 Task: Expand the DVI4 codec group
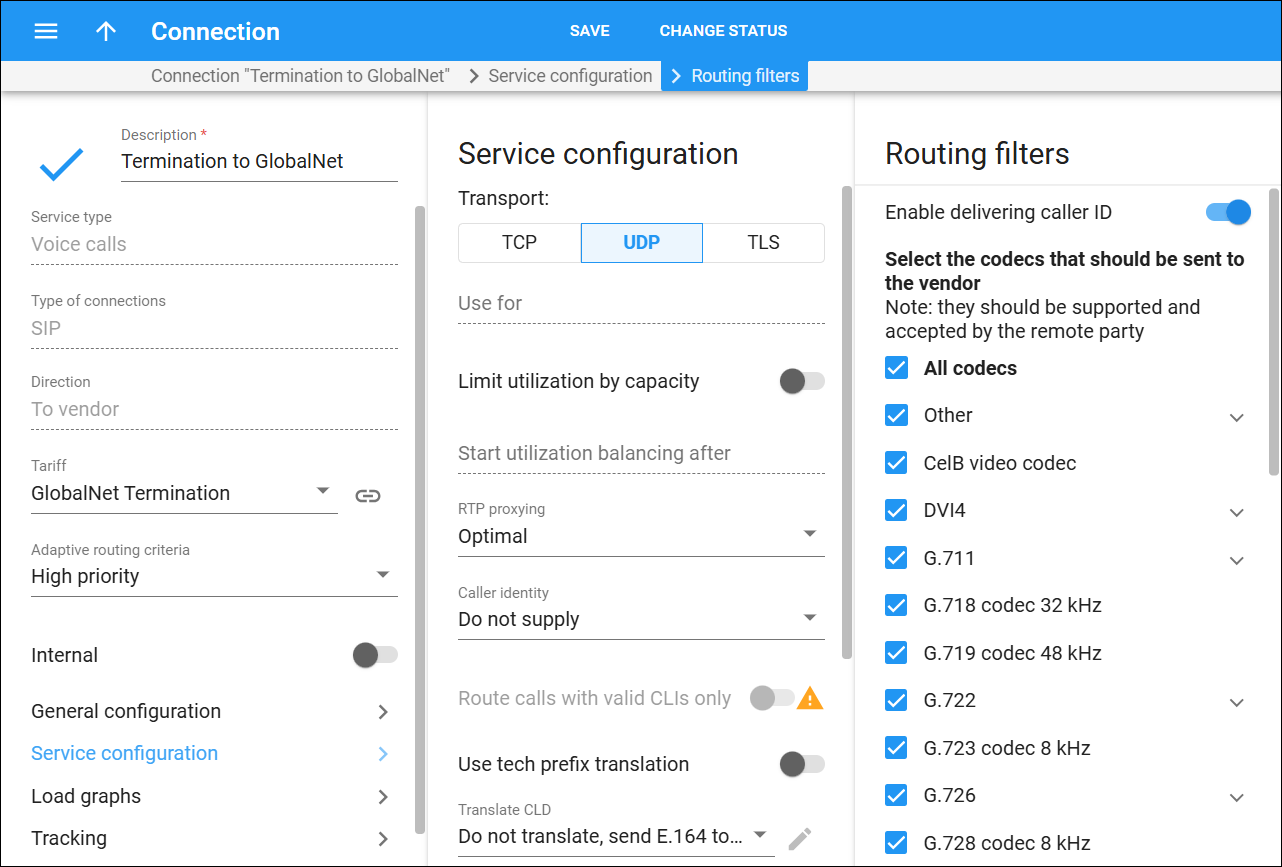(x=1237, y=512)
